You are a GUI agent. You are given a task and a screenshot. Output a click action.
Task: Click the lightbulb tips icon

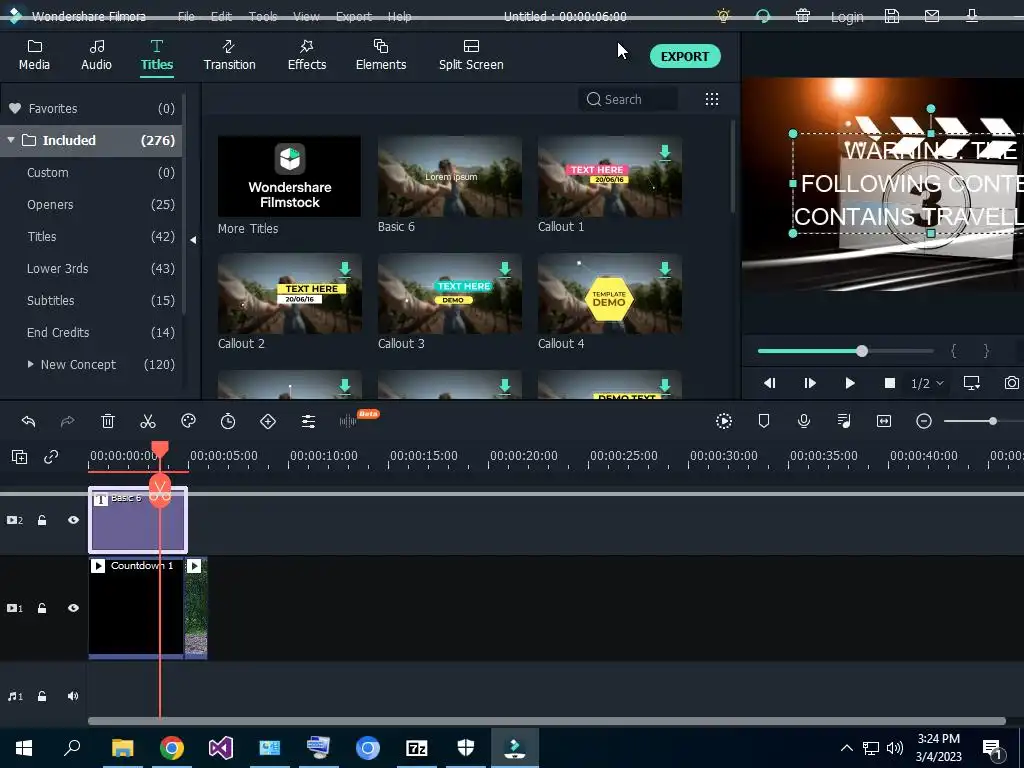click(723, 16)
